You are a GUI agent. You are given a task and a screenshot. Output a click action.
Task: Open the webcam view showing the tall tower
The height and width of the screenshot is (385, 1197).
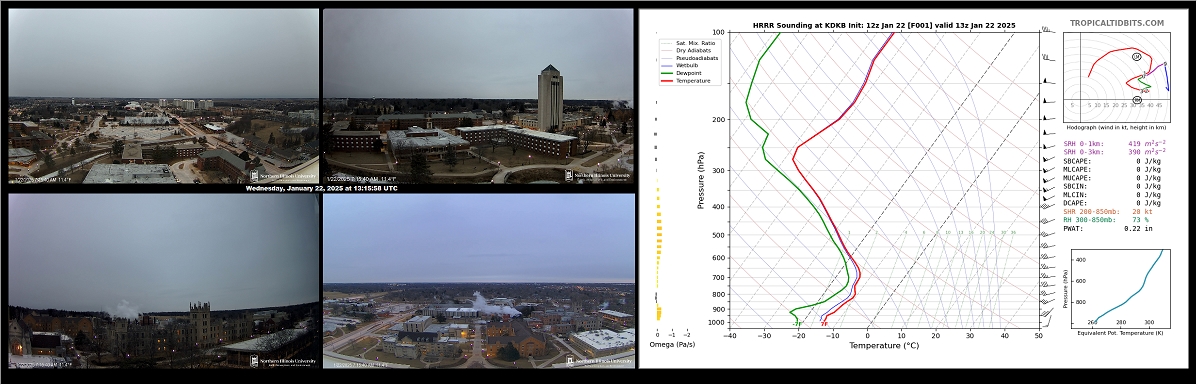[478, 96]
